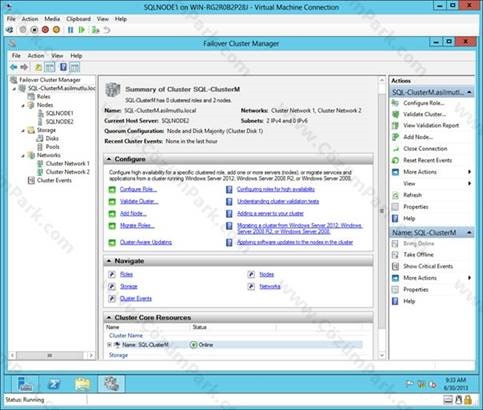483x410 pixels.
Task: Click the Nodes navigate shortcut icon
Action: [x=251, y=274]
